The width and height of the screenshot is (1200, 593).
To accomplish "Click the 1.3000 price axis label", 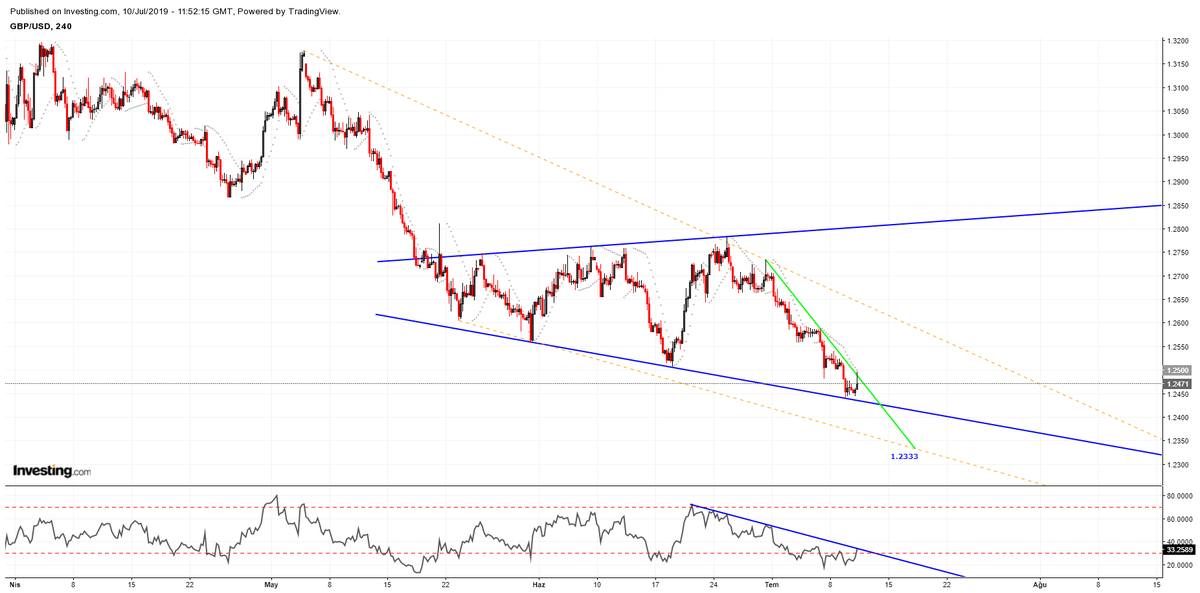I will tap(1178, 135).
